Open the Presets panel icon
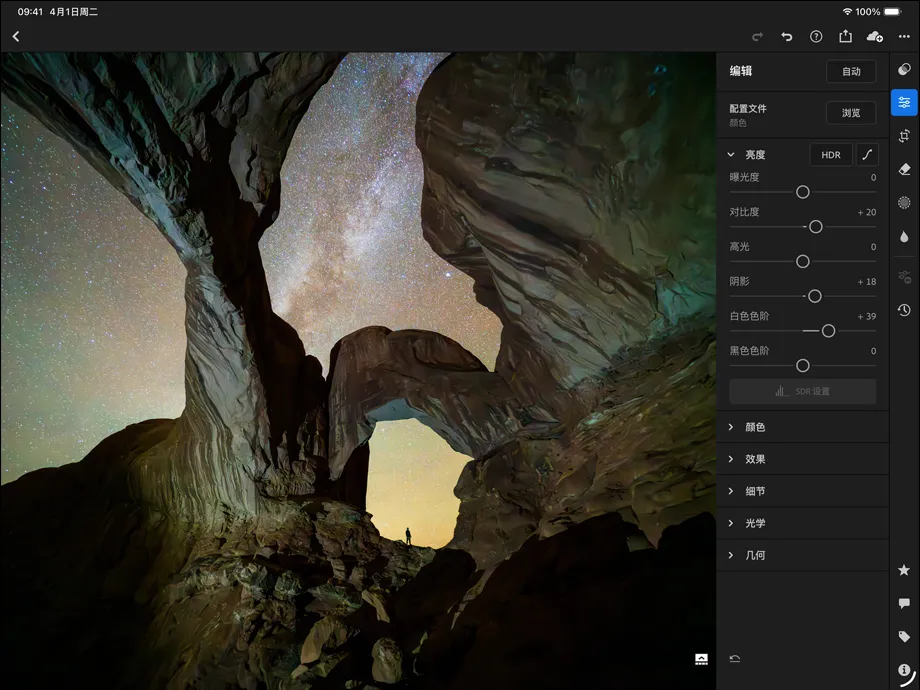 coord(904,69)
